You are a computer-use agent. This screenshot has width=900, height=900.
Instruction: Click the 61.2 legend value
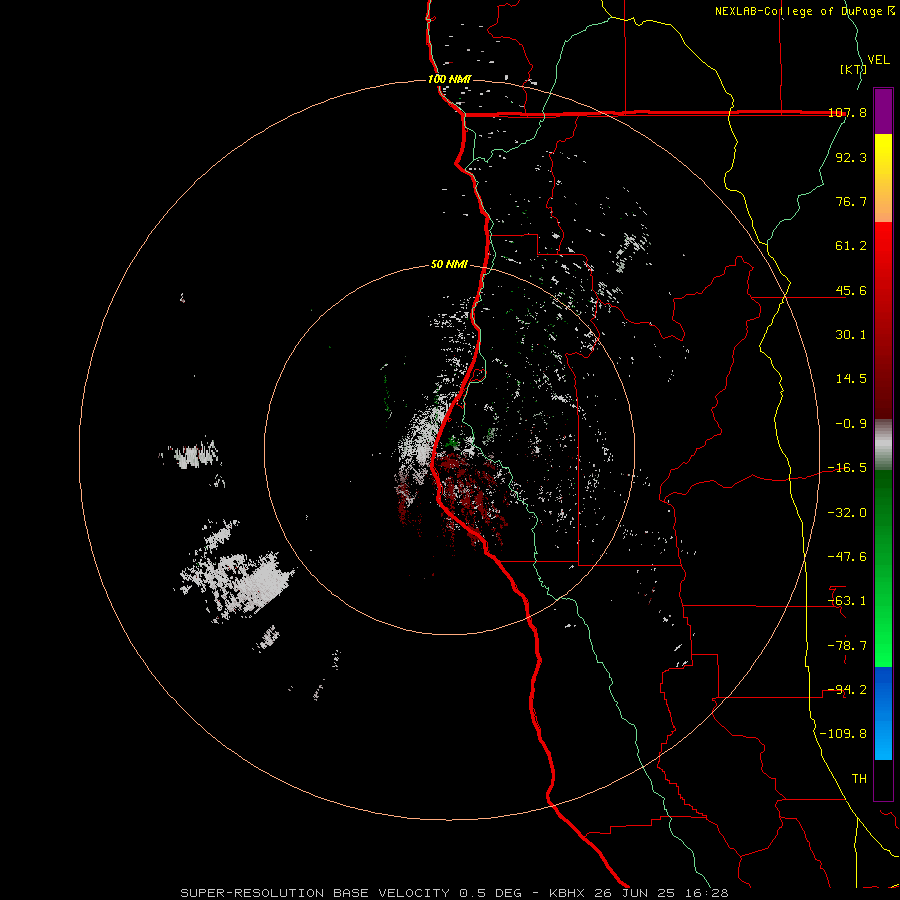[851, 246]
